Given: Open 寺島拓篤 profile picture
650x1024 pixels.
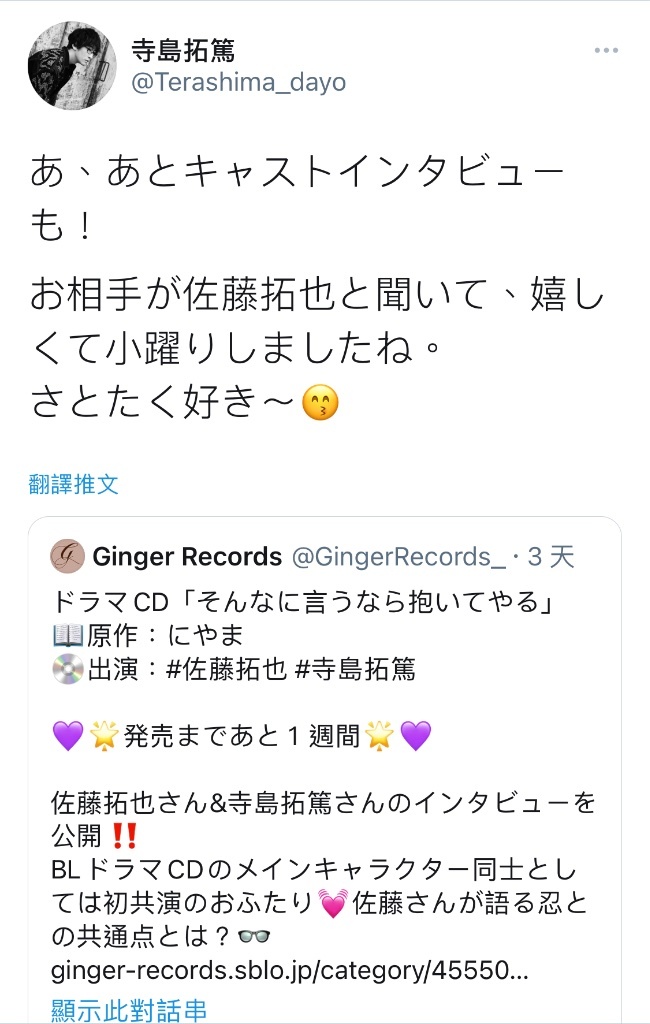Looking at the screenshot, I should pos(72,65).
